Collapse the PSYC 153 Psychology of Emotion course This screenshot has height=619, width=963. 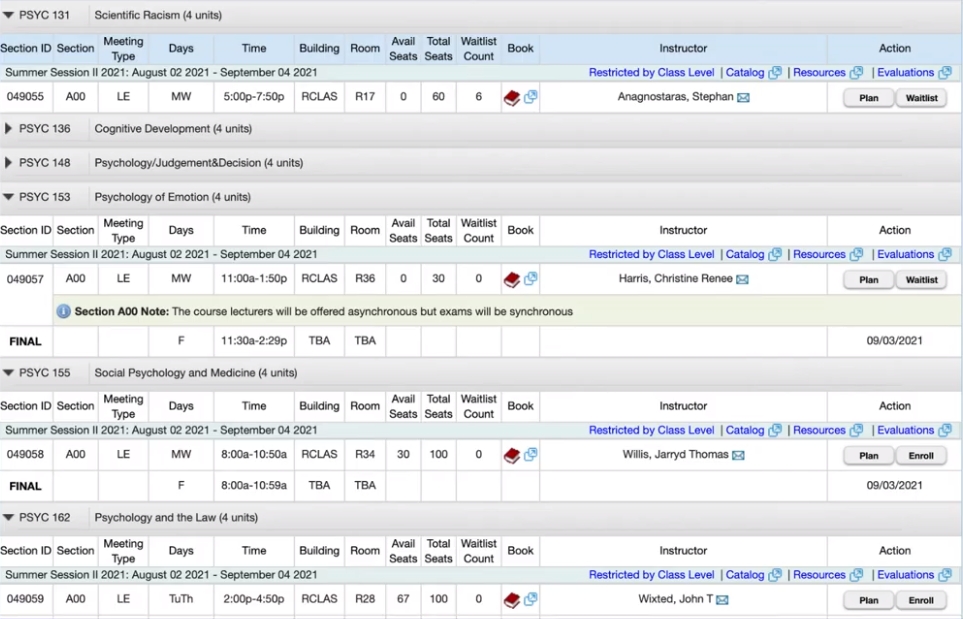(x=8, y=197)
